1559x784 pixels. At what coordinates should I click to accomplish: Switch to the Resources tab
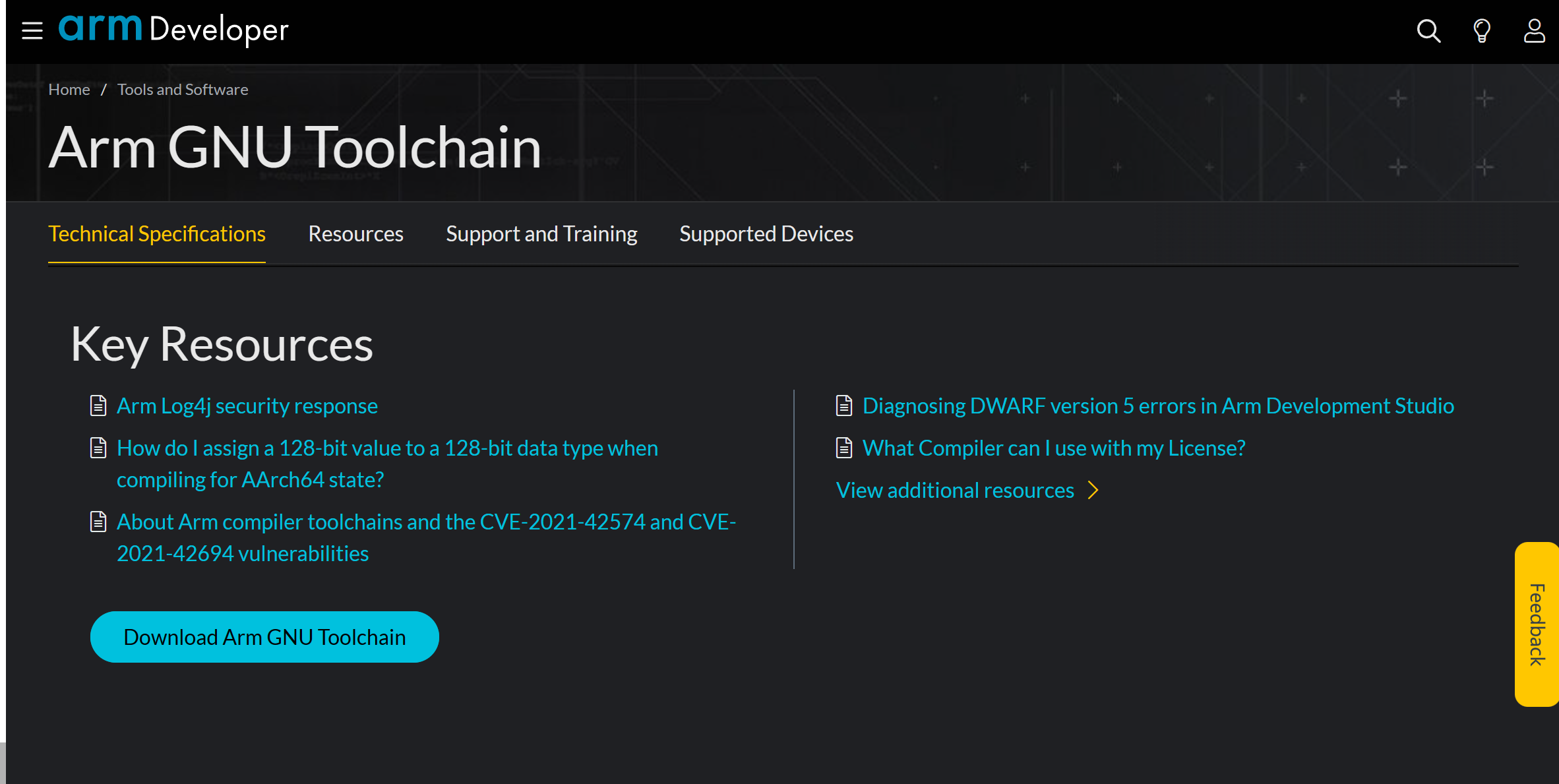tap(355, 234)
